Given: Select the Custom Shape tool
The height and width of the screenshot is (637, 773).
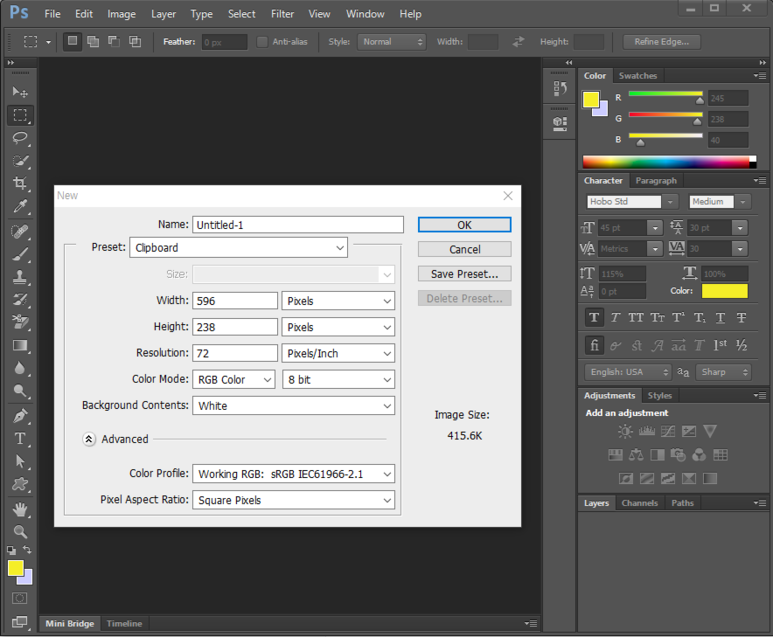Looking at the screenshot, I should click(20, 484).
